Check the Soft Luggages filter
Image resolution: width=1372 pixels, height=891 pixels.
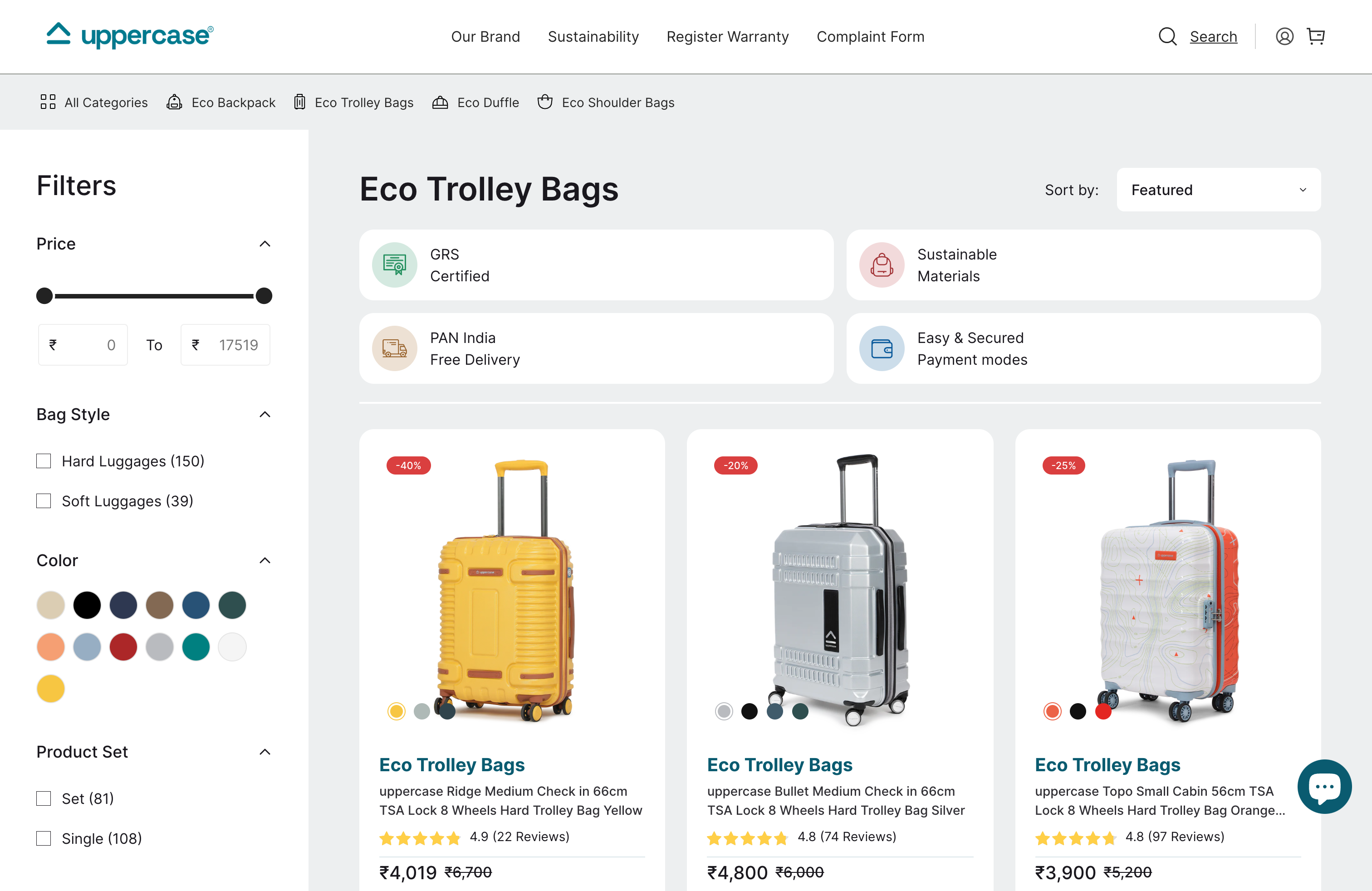pos(43,500)
